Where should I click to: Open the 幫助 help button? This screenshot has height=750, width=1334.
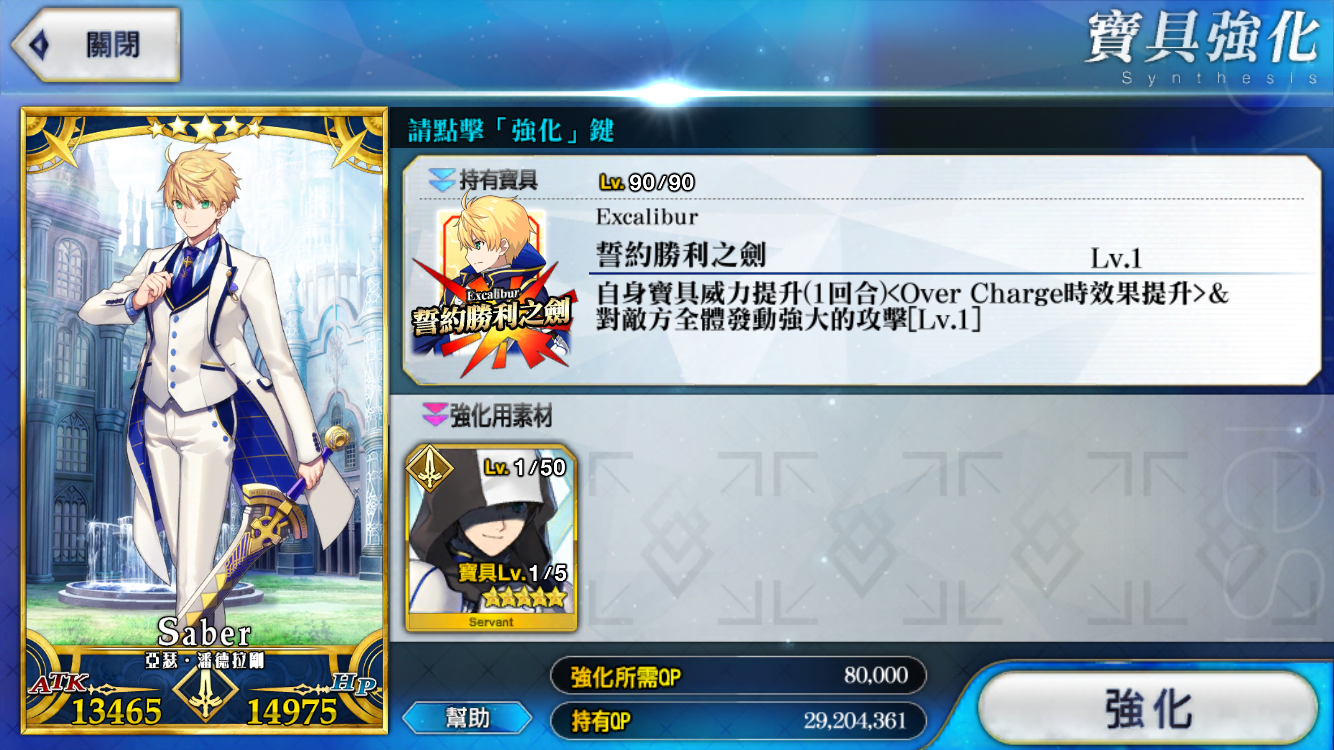click(467, 717)
